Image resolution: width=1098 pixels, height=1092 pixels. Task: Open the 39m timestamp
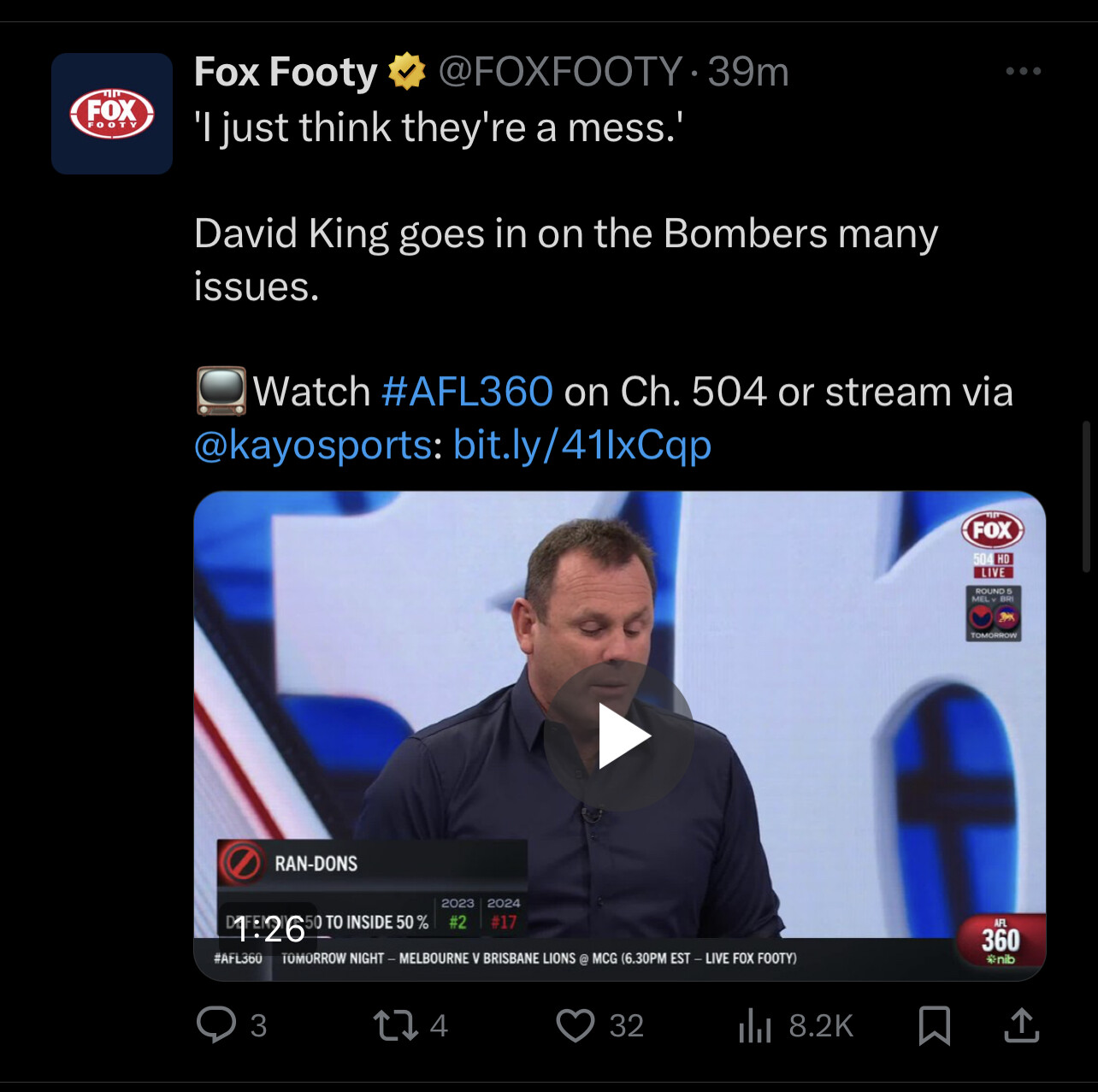point(748,72)
